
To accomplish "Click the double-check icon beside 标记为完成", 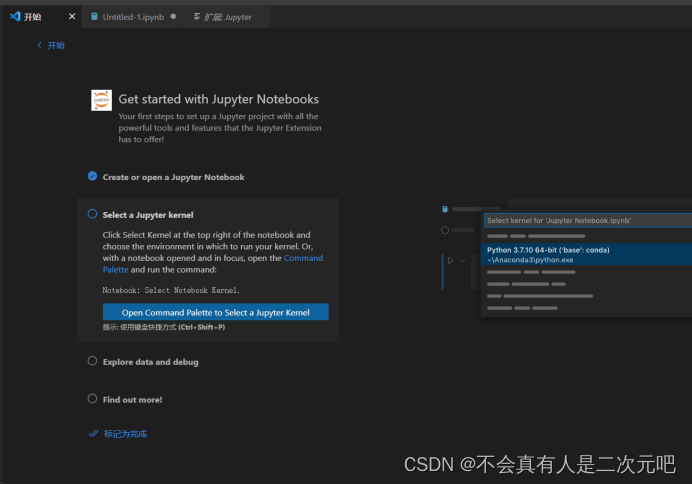I will pyautogui.click(x=94, y=433).
